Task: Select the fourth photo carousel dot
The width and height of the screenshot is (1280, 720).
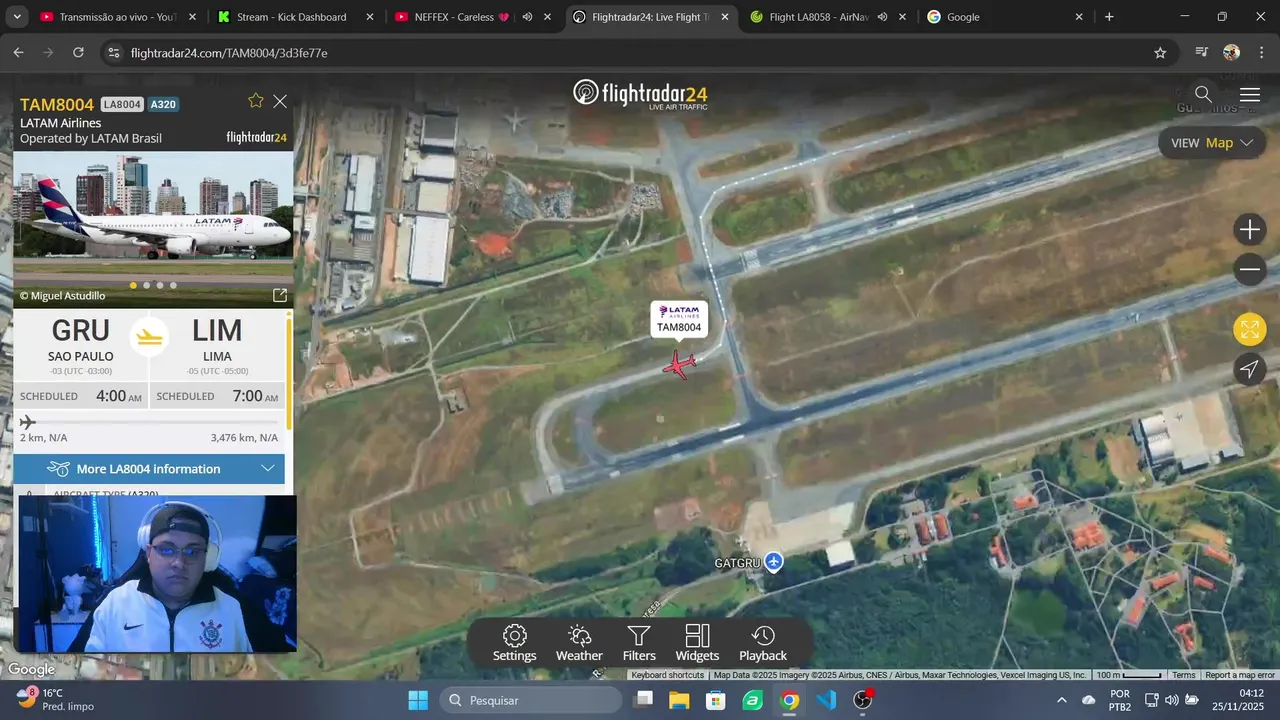Action: pos(173,285)
